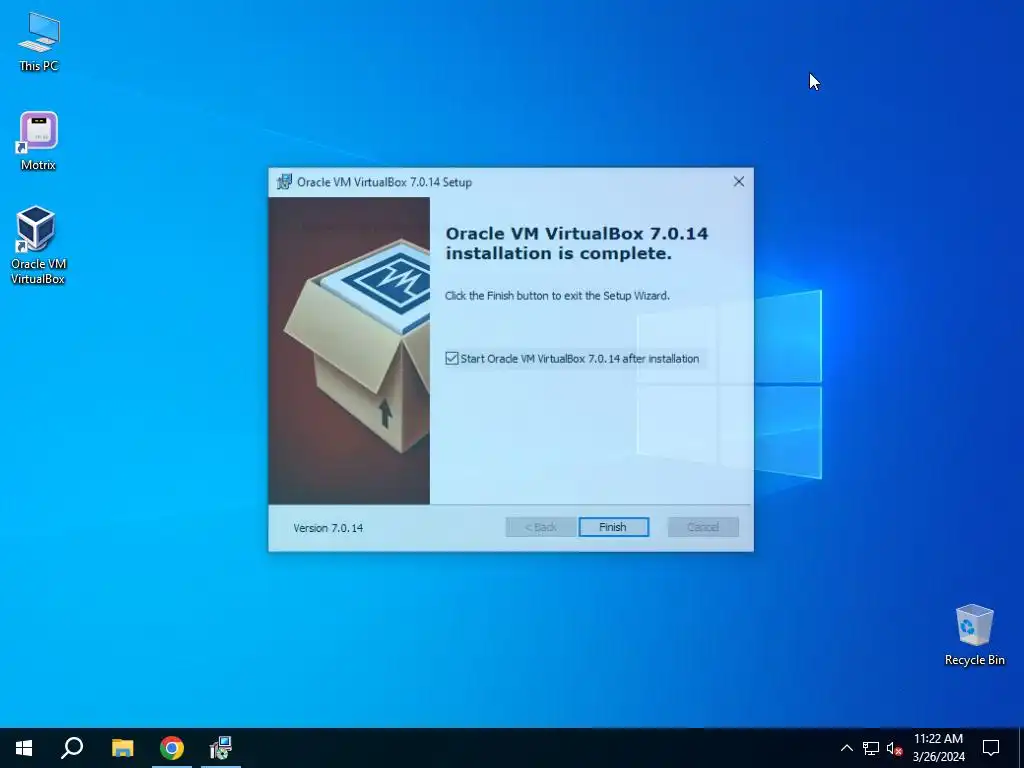Image resolution: width=1024 pixels, height=768 pixels.
Task: Select Oracle VM VirtualBox desktop shortcut
Action: (37, 246)
